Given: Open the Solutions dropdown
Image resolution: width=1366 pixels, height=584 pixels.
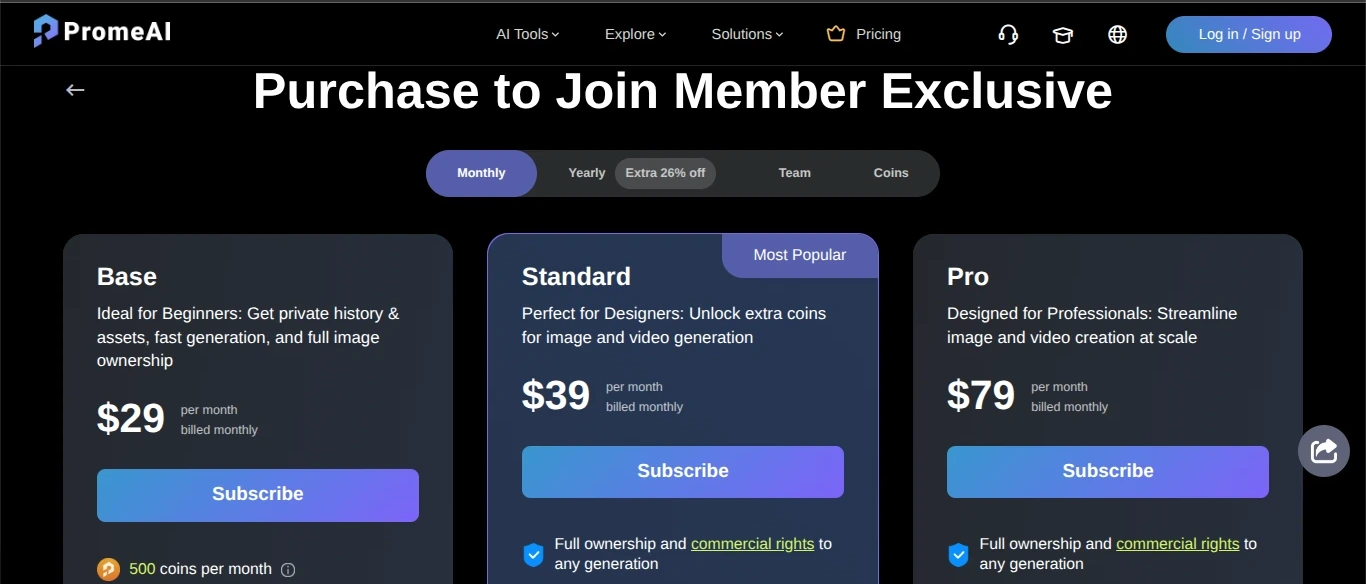Looking at the screenshot, I should pyautogui.click(x=747, y=34).
